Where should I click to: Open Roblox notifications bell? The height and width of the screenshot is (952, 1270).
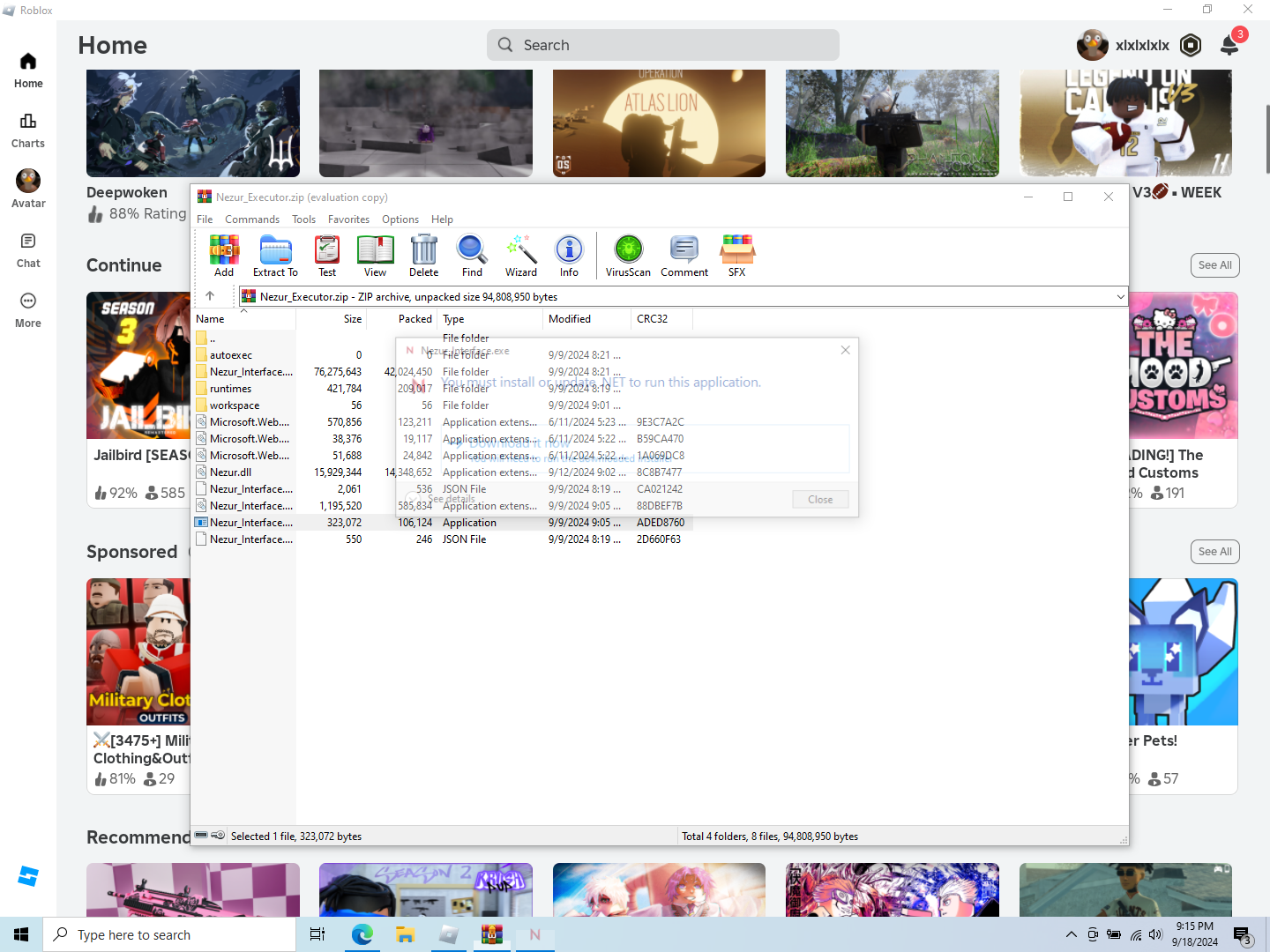point(1229,45)
